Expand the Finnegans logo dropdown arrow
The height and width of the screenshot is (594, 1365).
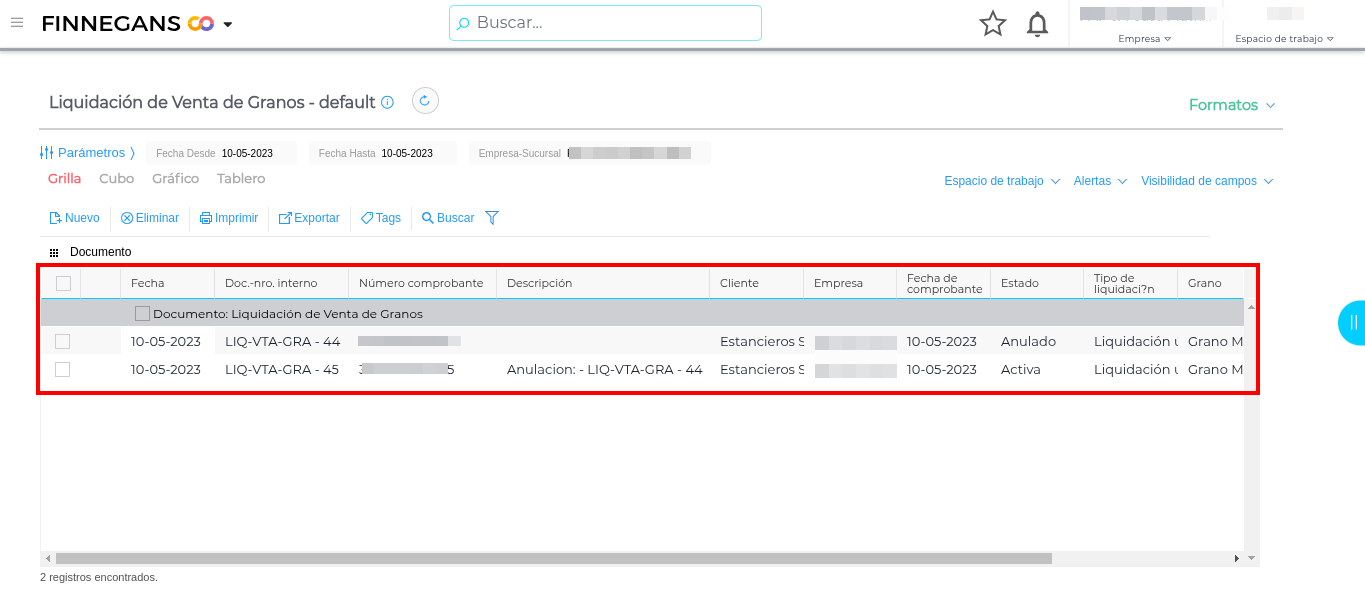(x=228, y=24)
